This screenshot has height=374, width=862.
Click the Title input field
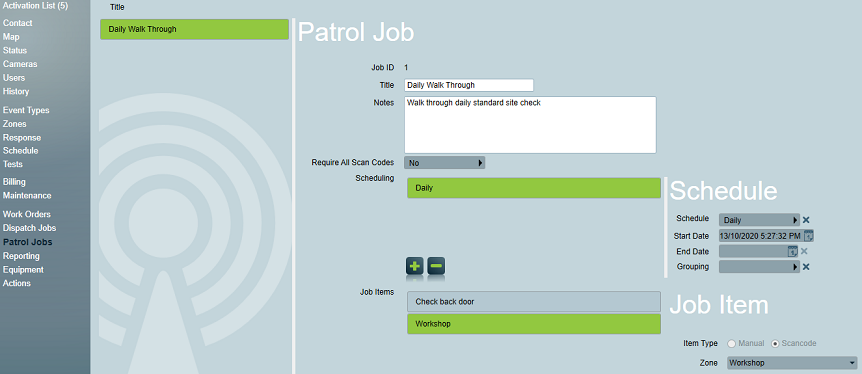(469, 85)
